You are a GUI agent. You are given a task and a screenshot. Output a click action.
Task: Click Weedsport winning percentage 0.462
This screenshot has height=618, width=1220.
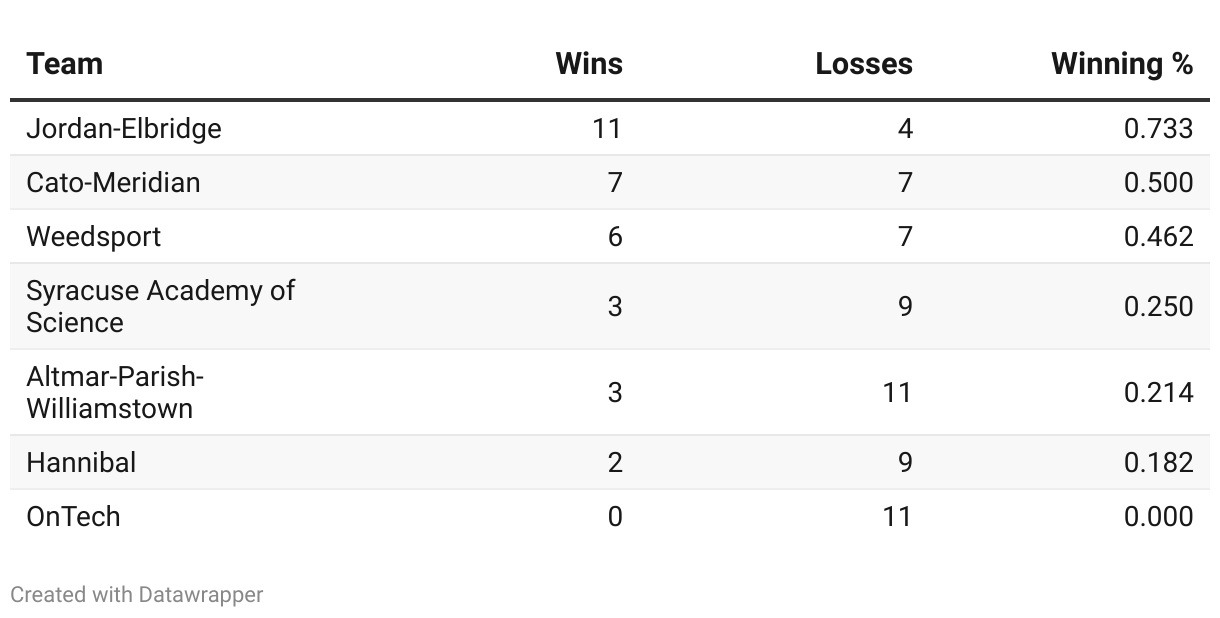[x=1158, y=237]
